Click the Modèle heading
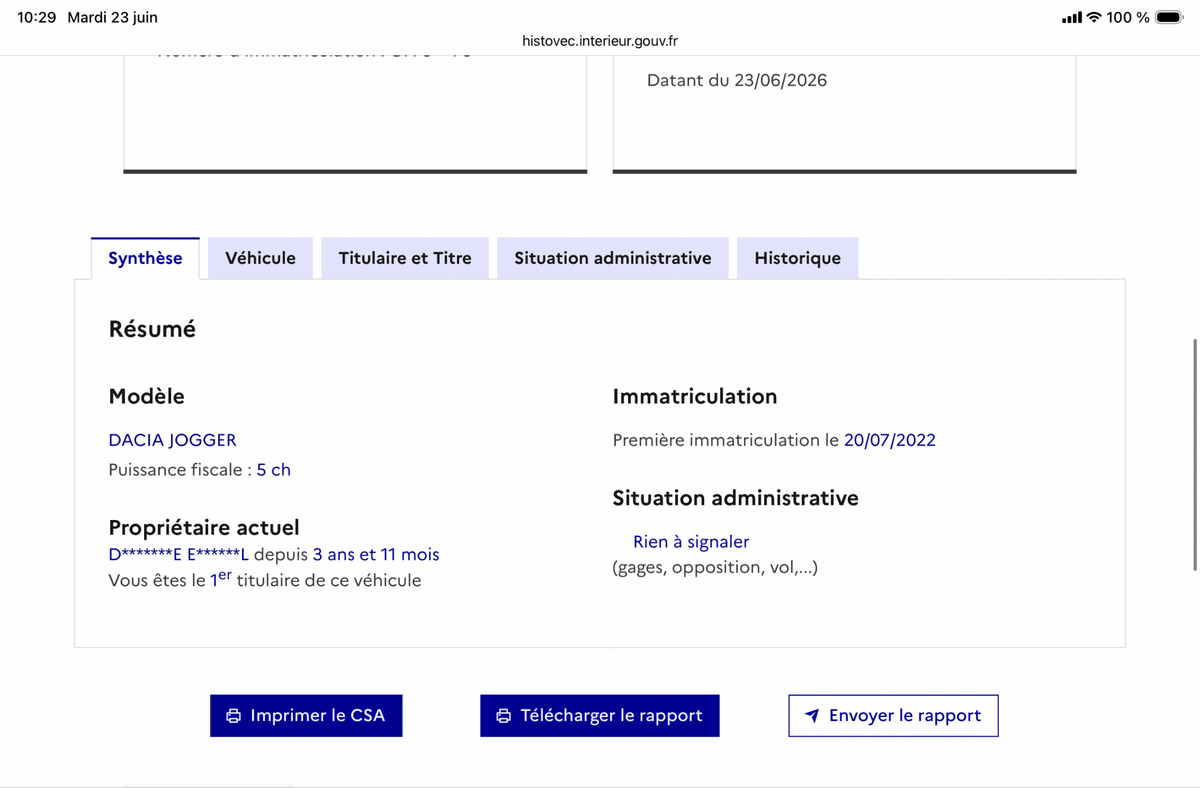Viewport: 1200px width, 788px height. (147, 397)
